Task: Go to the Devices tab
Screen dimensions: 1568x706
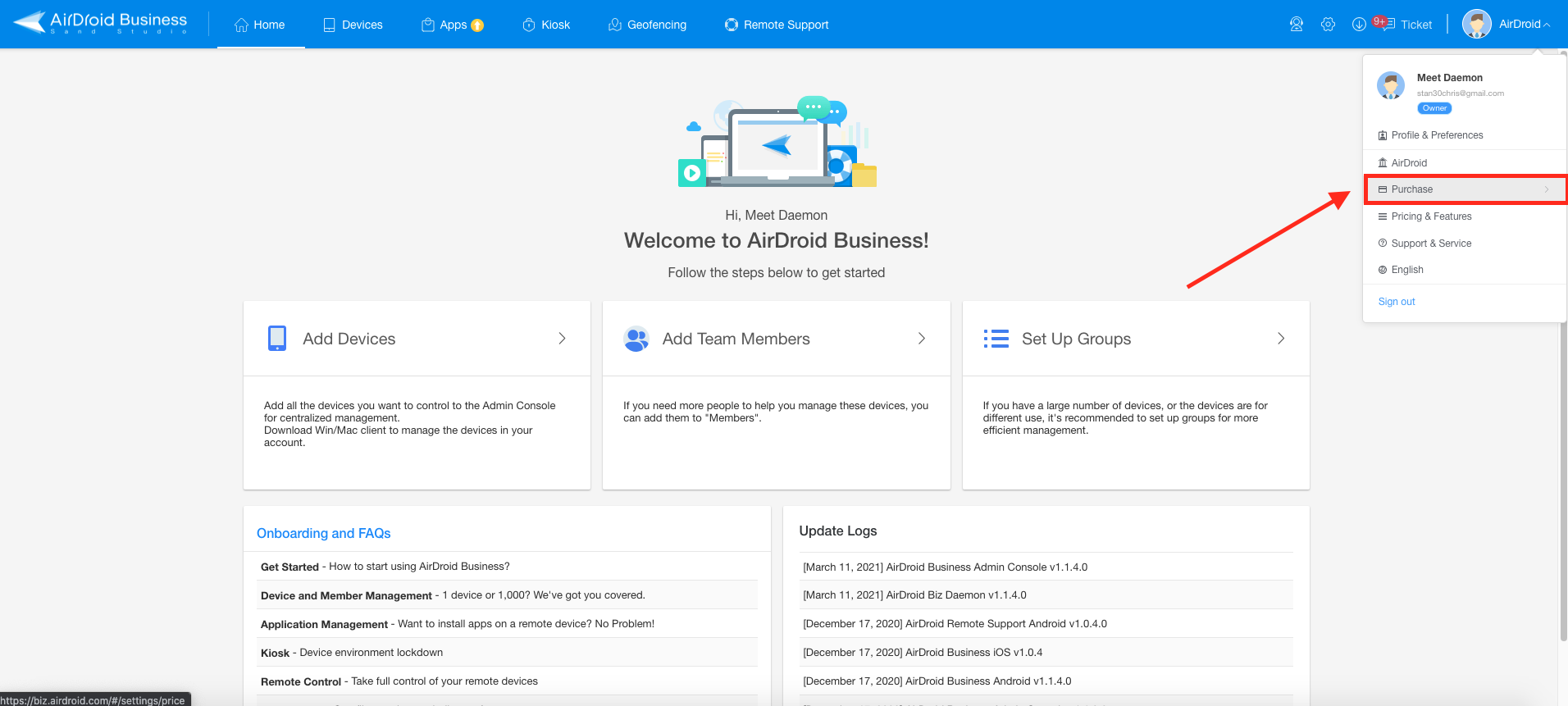Action: click(353, 25)
